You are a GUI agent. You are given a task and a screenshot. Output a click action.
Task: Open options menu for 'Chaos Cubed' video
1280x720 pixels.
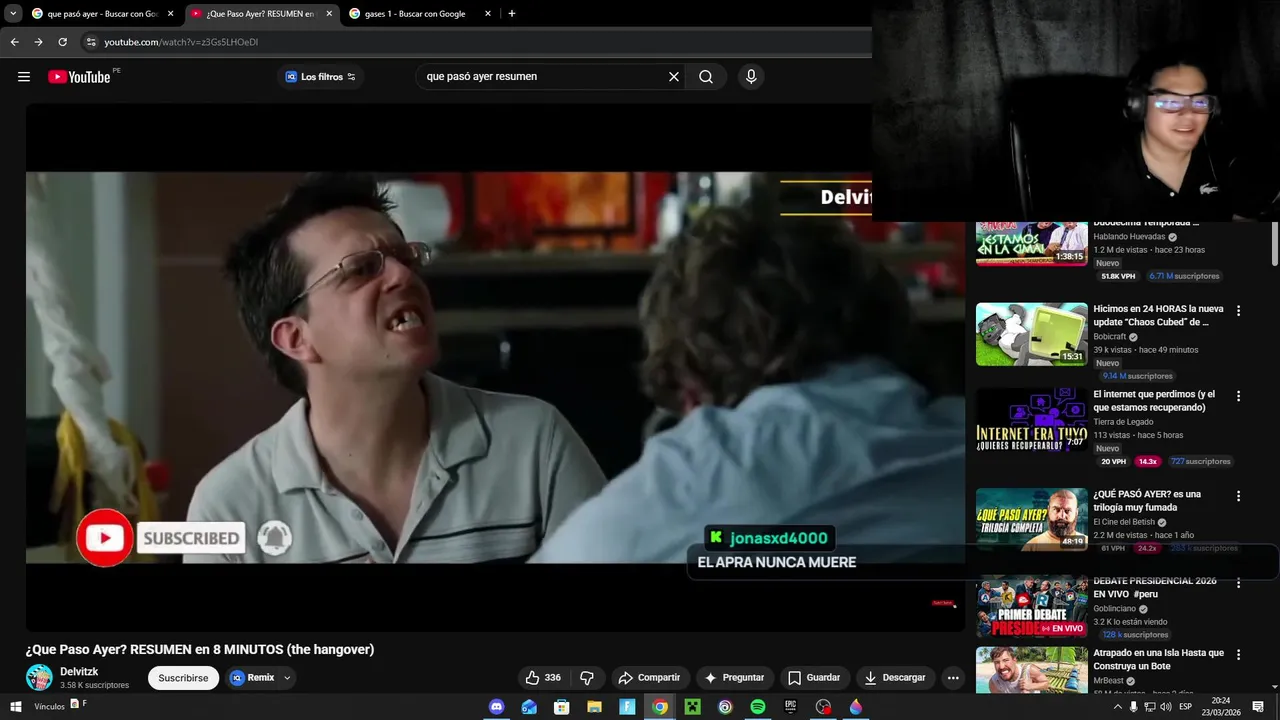click(1238, 311)
